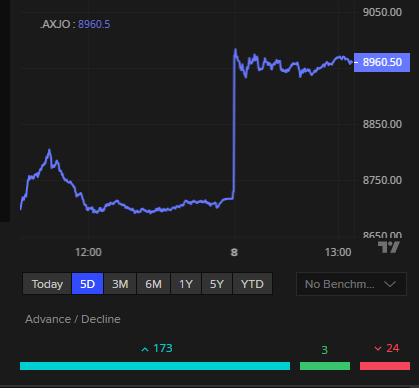419x388 pixels.
Task: Click the 13:00 time axis marker
Action: [x=338, y=252]
